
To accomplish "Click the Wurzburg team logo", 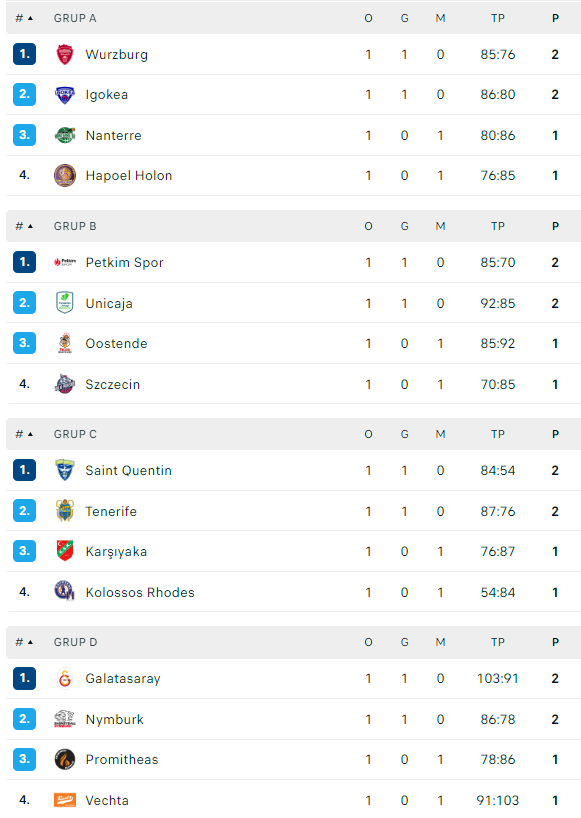I will click(65, 54).
